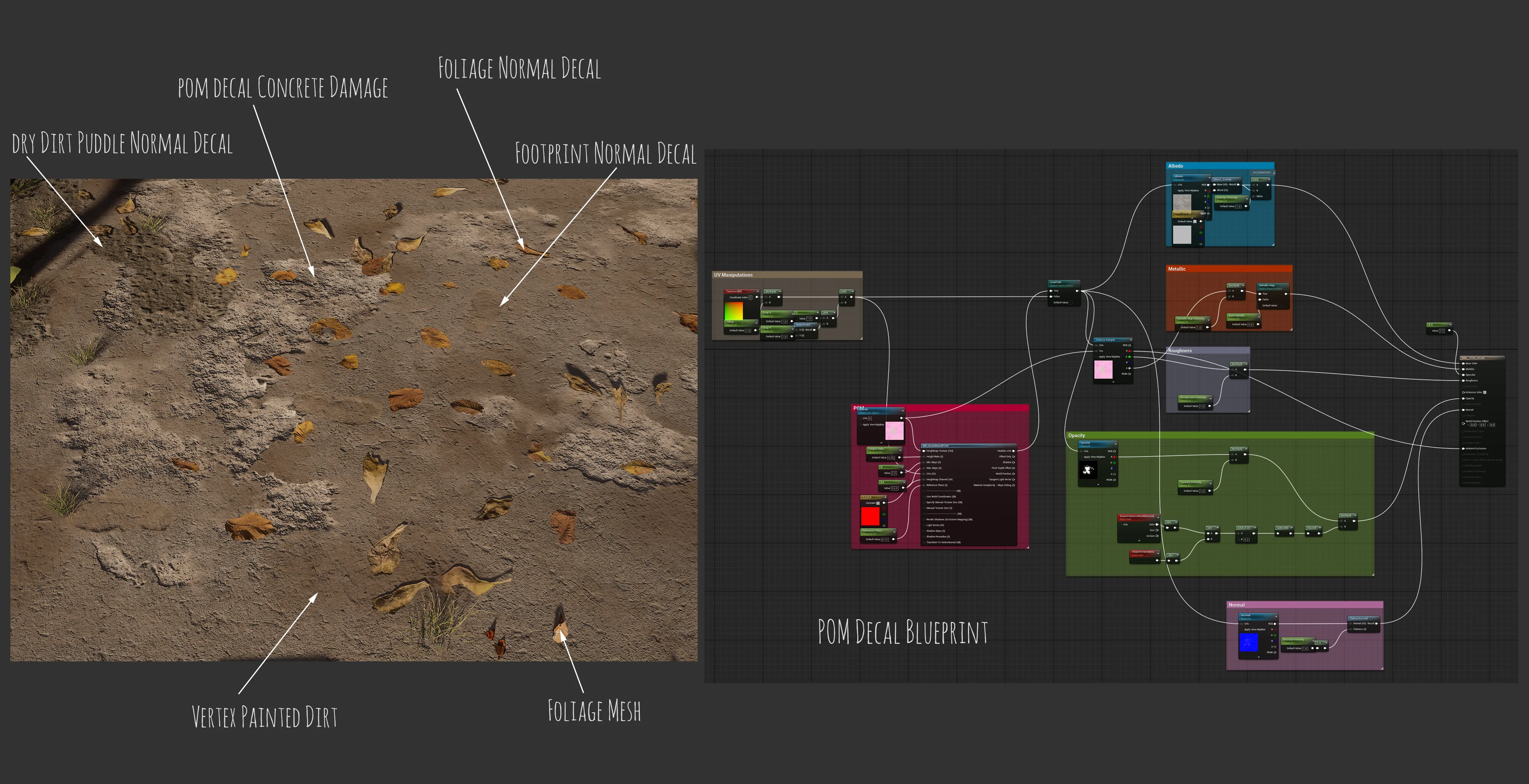Viewport: 1529px width, 784px height.
Task: Toggle the Metallic Map Default Value checkbox
Action: click(1280, 306)
